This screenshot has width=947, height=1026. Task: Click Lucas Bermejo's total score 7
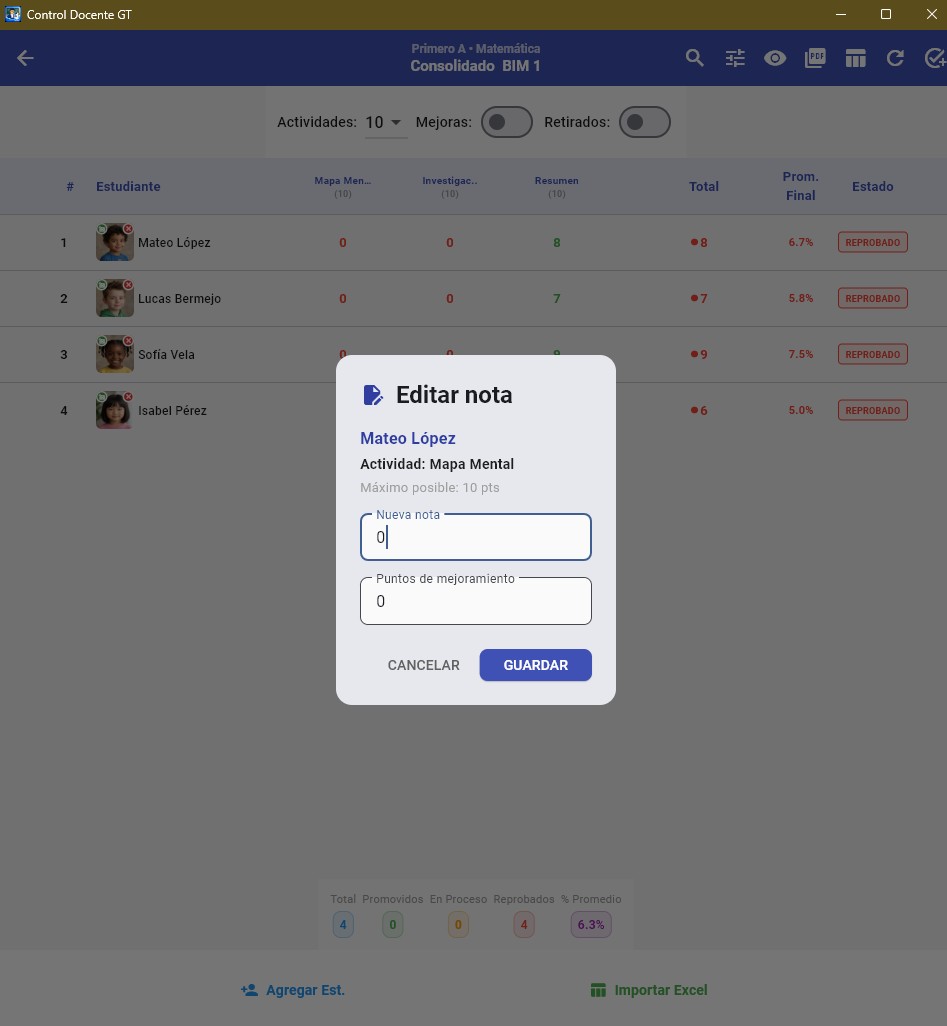tap(699, 298)
